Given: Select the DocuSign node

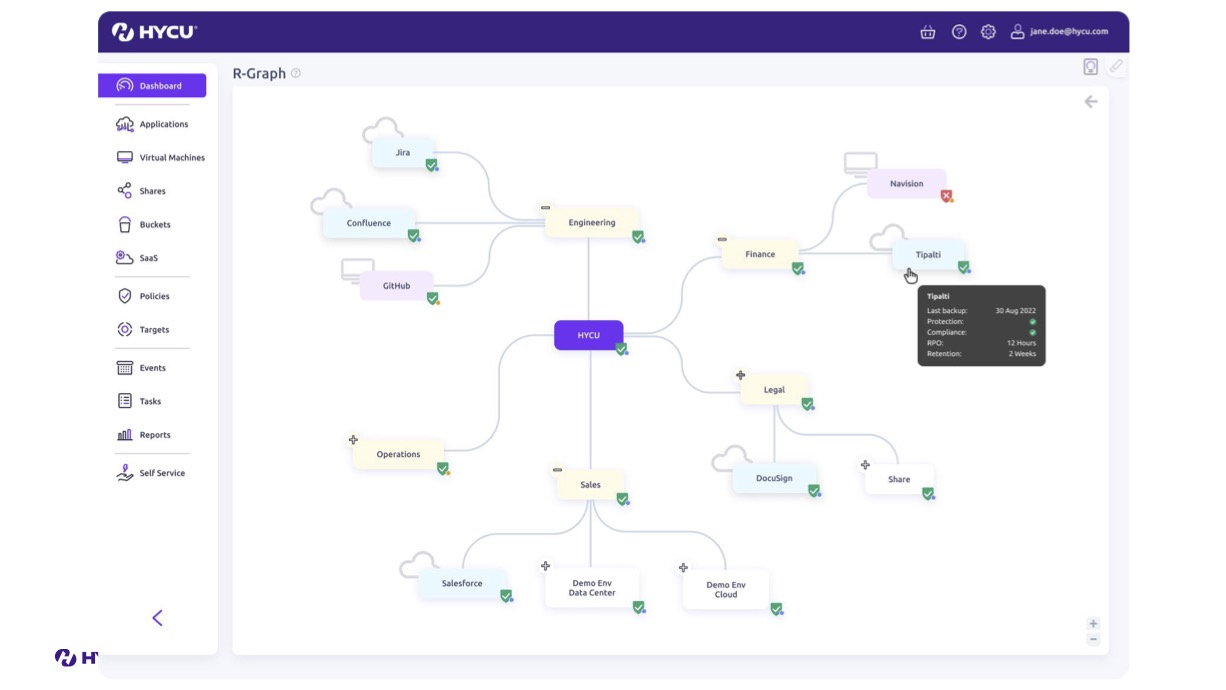Looking at the screenshot, I should click(774, 478).
